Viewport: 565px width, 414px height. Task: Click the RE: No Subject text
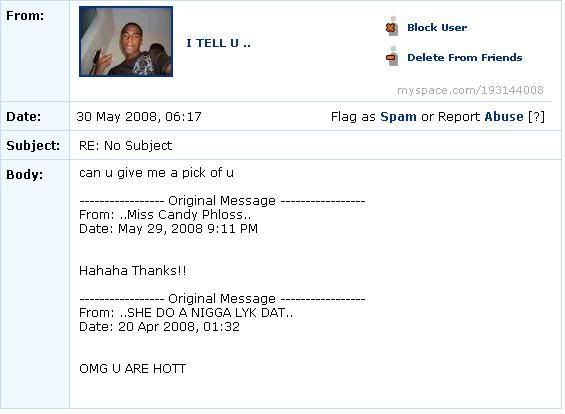tap(125, 146)
